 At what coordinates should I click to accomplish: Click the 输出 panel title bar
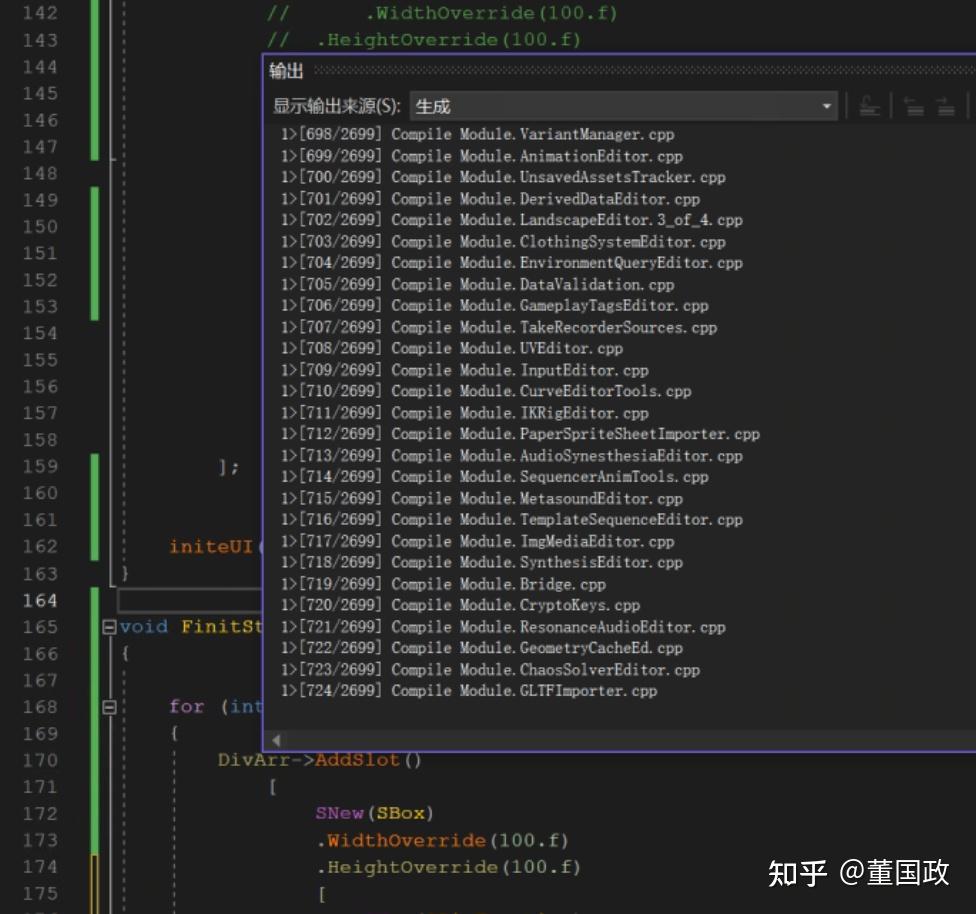[x=619, y=71]
